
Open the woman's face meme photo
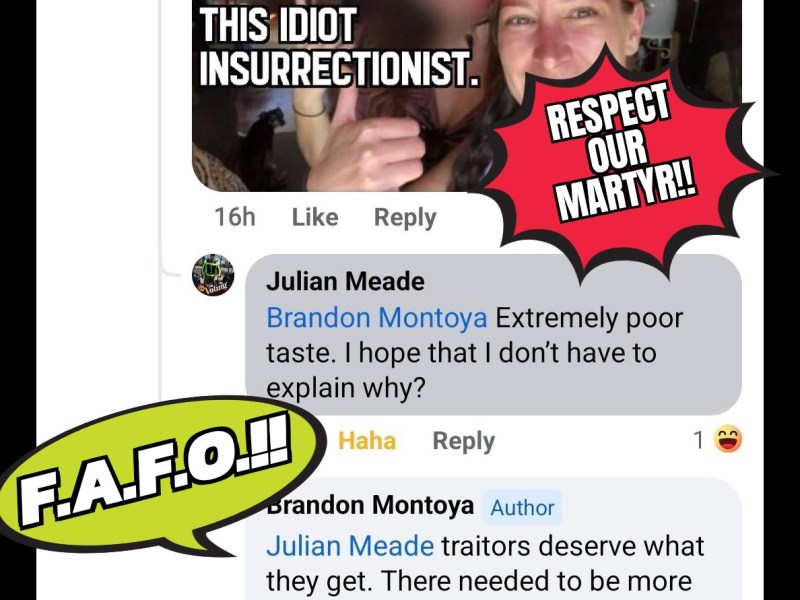[467, 95]
